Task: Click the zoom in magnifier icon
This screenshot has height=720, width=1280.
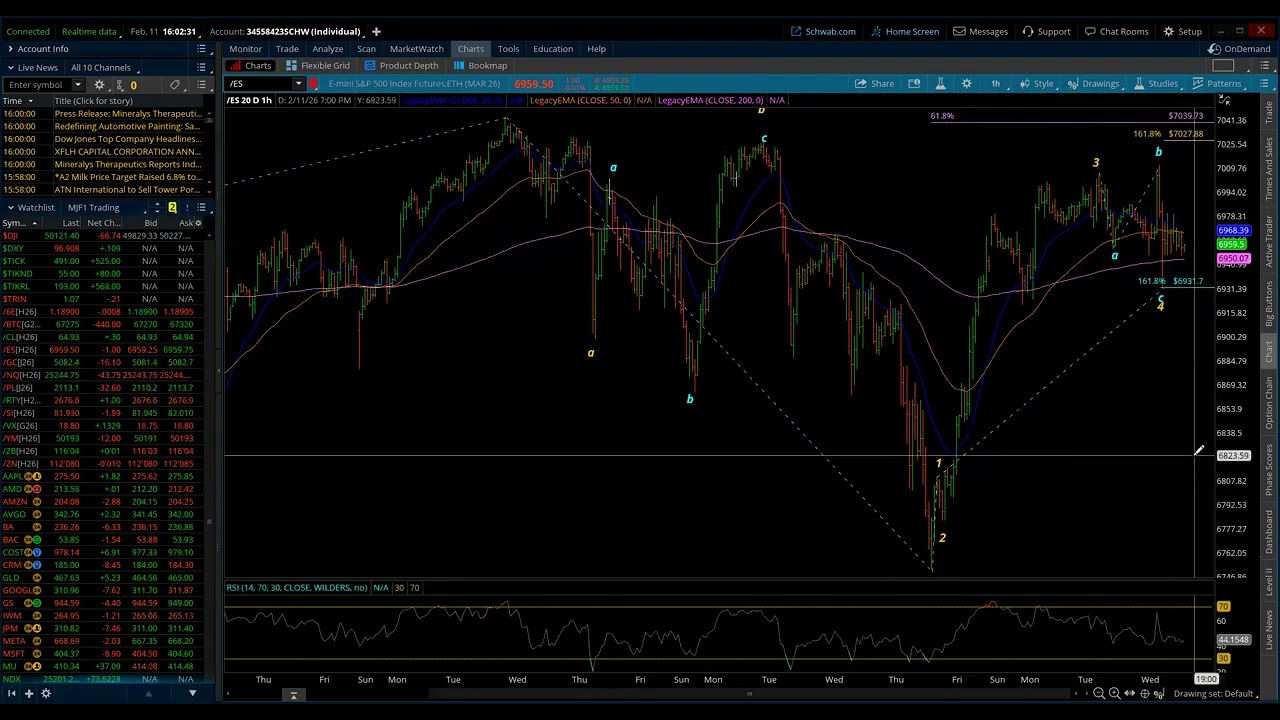Action: [1114, 694]
